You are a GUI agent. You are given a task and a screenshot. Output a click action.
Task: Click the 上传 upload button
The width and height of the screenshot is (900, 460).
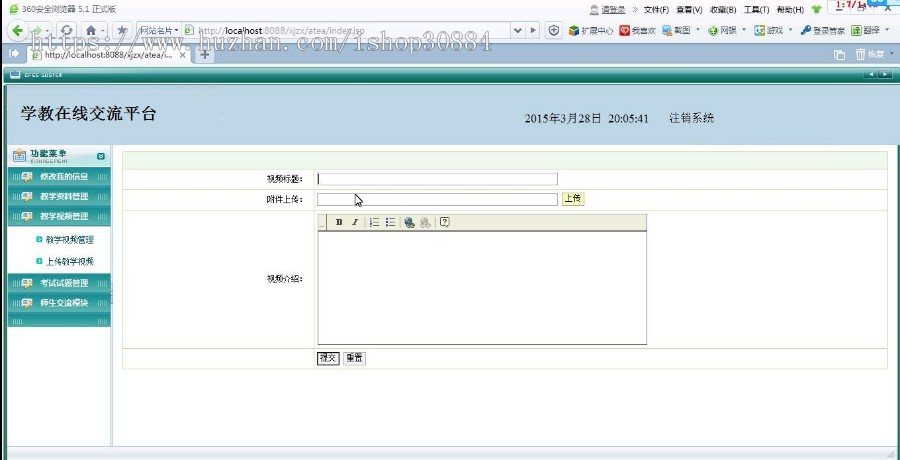[573, 199]
